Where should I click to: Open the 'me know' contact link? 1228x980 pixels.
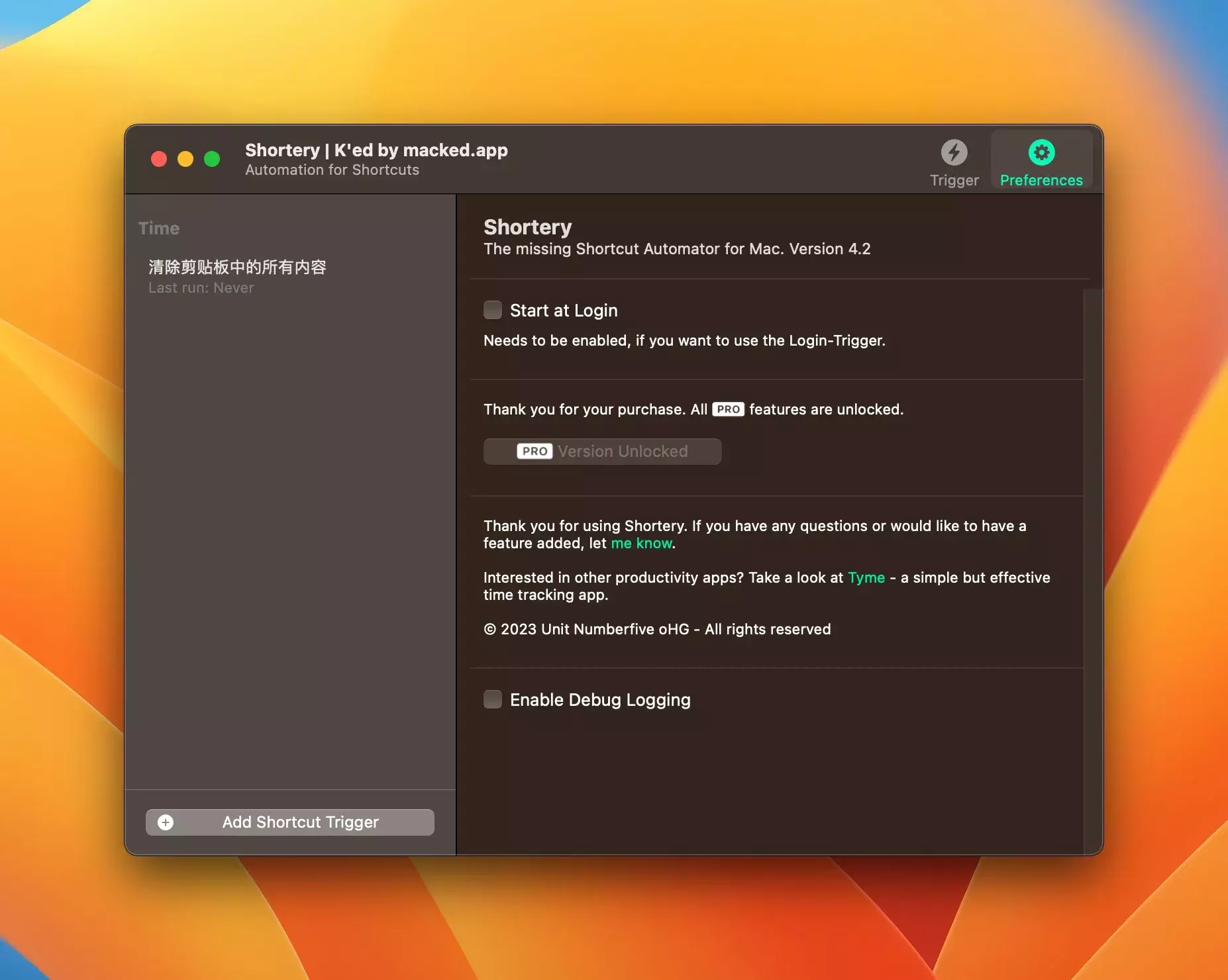tap(641, 543)
